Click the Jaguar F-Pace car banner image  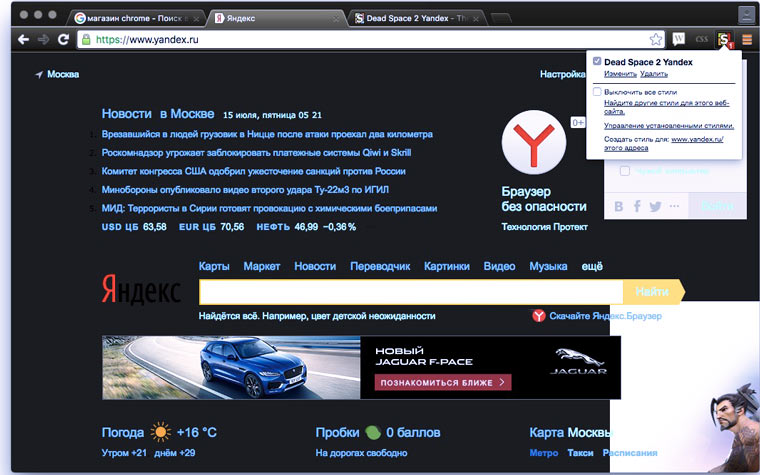[231, 367]
